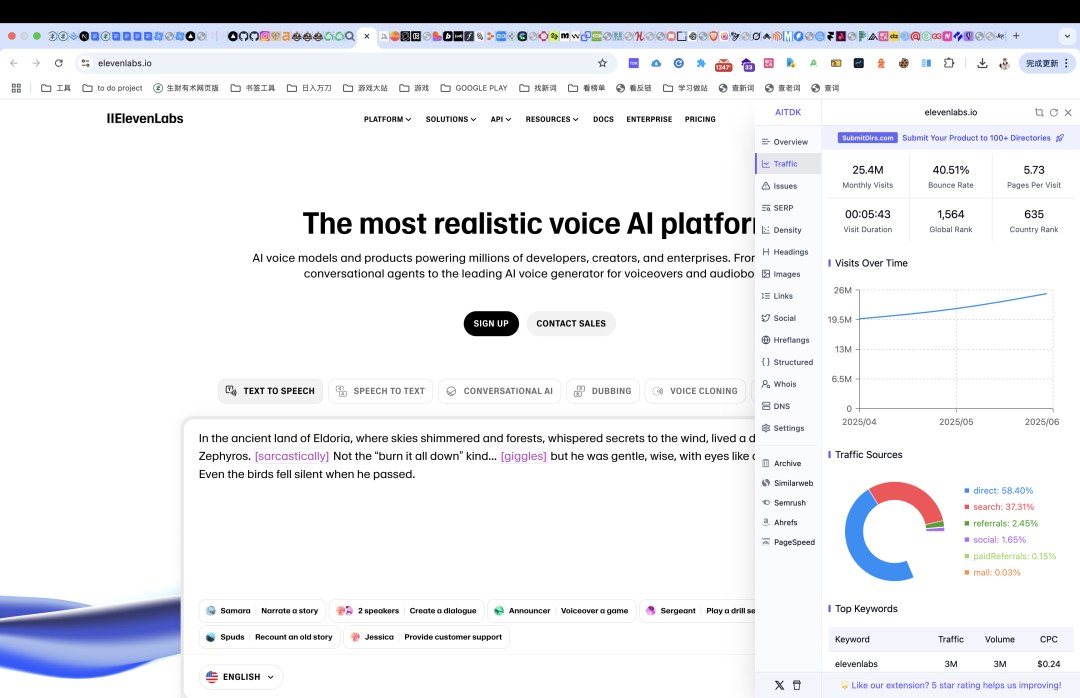The image size is (1080, 698).
Task: Open PRICING in the site navigation
Action: [700, 120]
